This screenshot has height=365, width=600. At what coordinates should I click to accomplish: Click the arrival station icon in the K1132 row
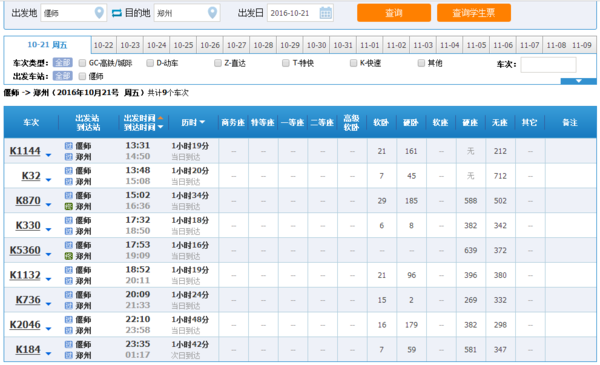(x=68, y=281)
